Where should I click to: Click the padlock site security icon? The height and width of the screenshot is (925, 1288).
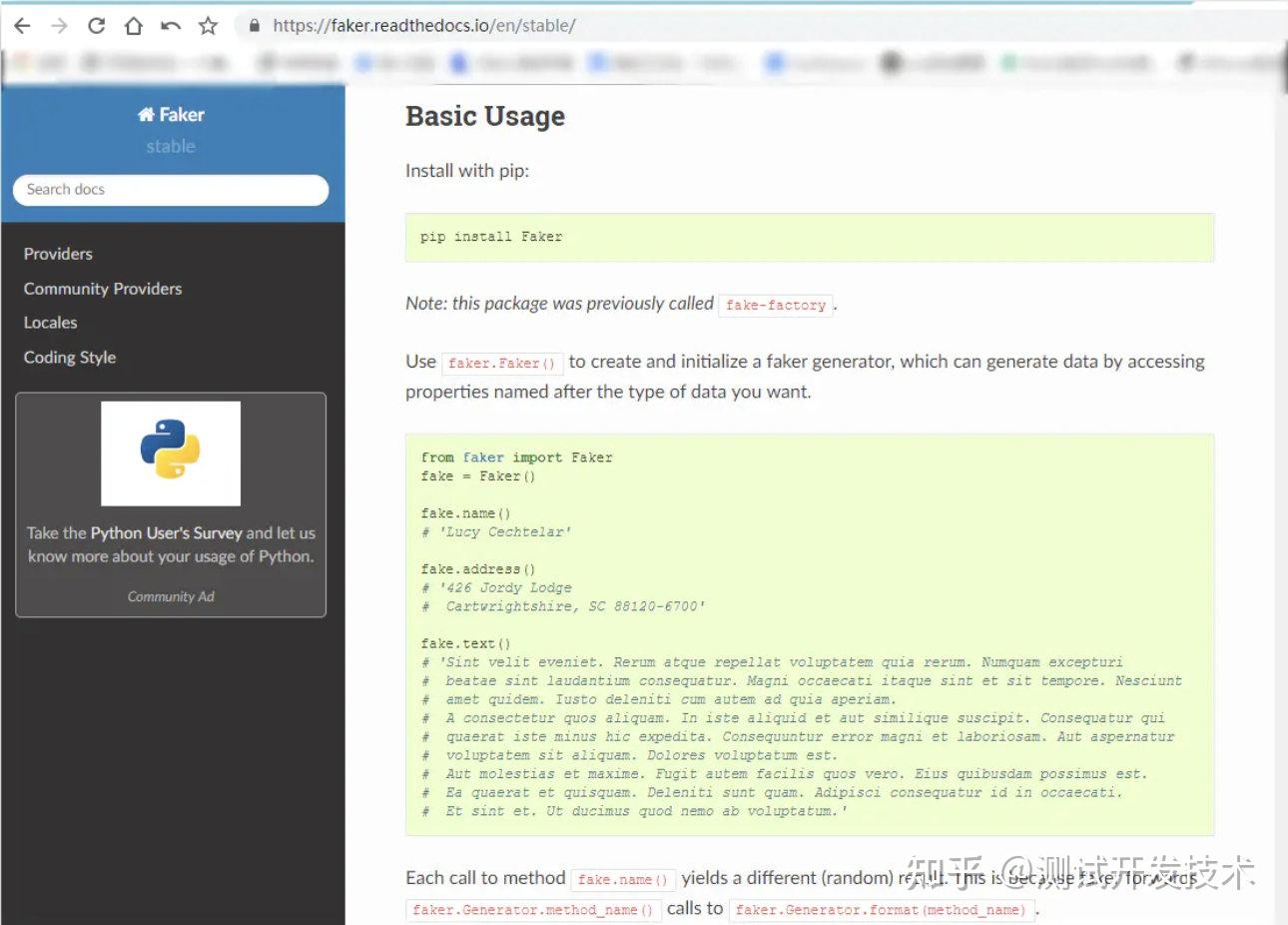254,26
